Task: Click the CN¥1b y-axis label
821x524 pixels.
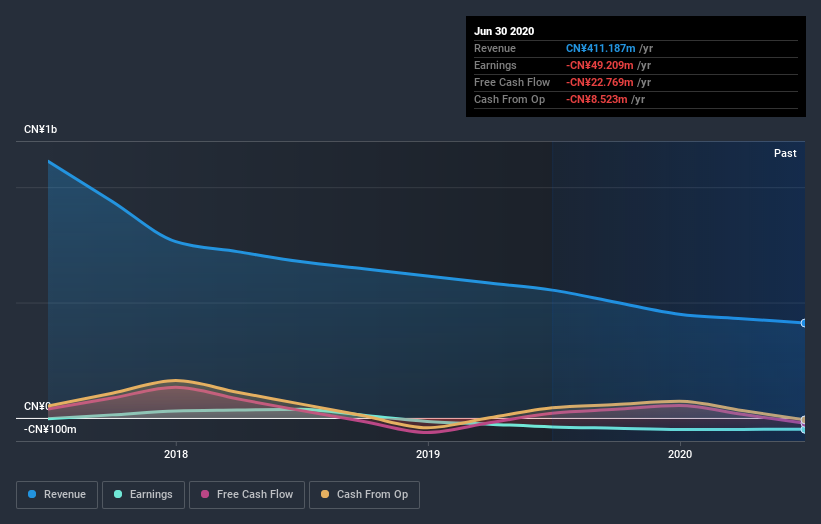Action: pos(40,129)
